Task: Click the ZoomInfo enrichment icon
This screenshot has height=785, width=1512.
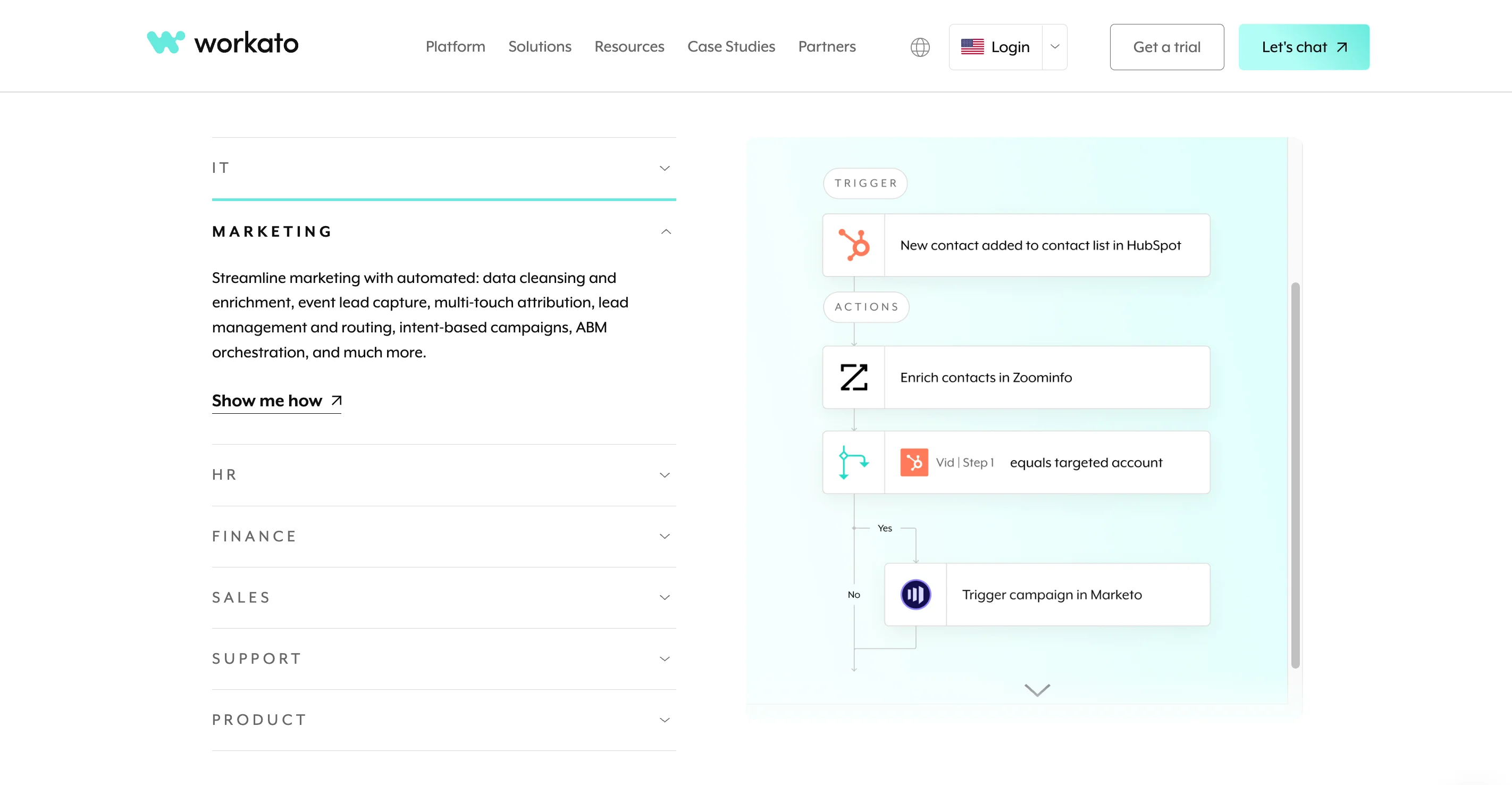Action: click(x=853, y=377)
